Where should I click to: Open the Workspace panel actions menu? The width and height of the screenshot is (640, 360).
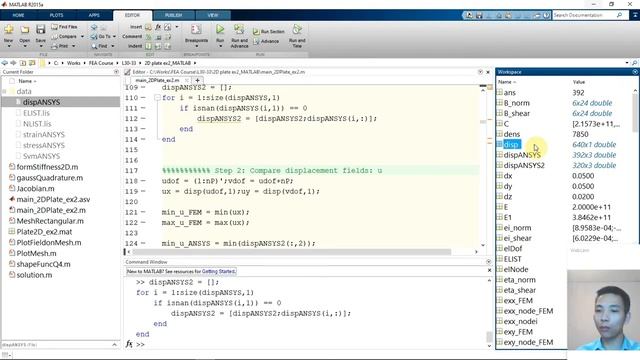click(x=635, y=72)
